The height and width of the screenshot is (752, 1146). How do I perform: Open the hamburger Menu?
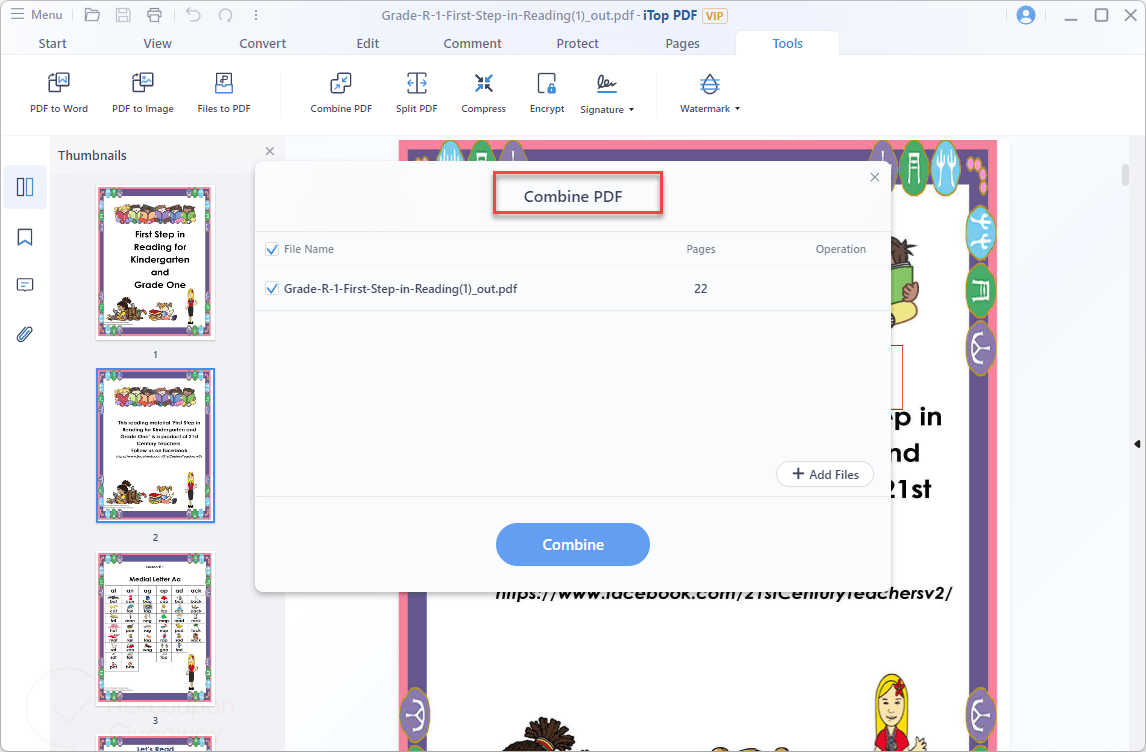coord(37,15)
